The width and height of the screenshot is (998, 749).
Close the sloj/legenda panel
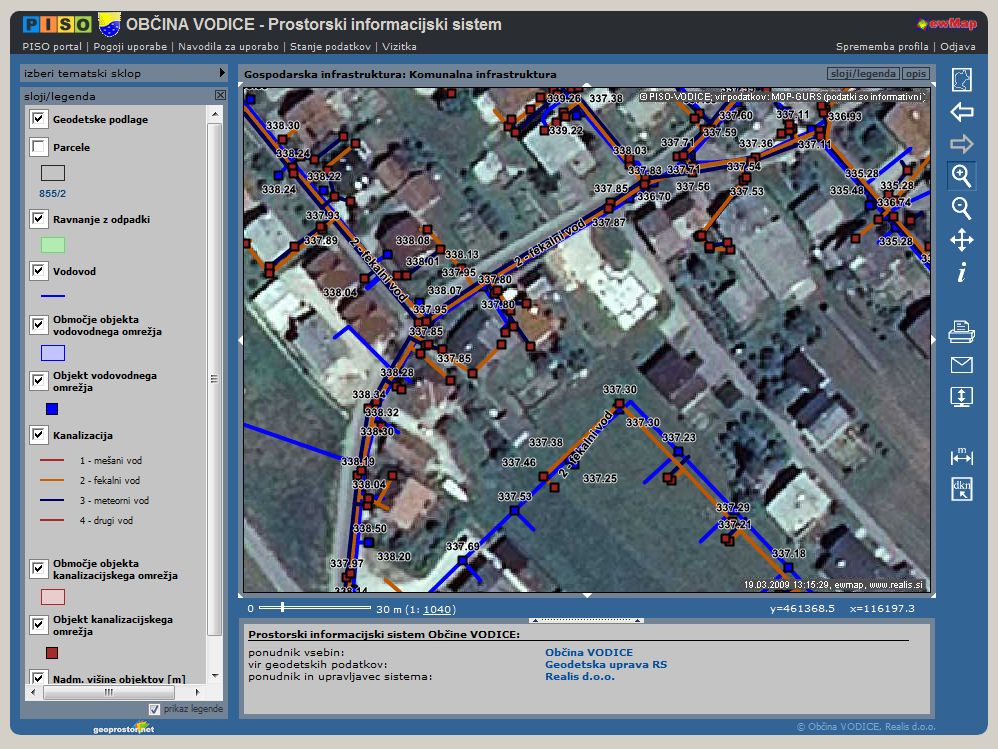pos(220,96)
